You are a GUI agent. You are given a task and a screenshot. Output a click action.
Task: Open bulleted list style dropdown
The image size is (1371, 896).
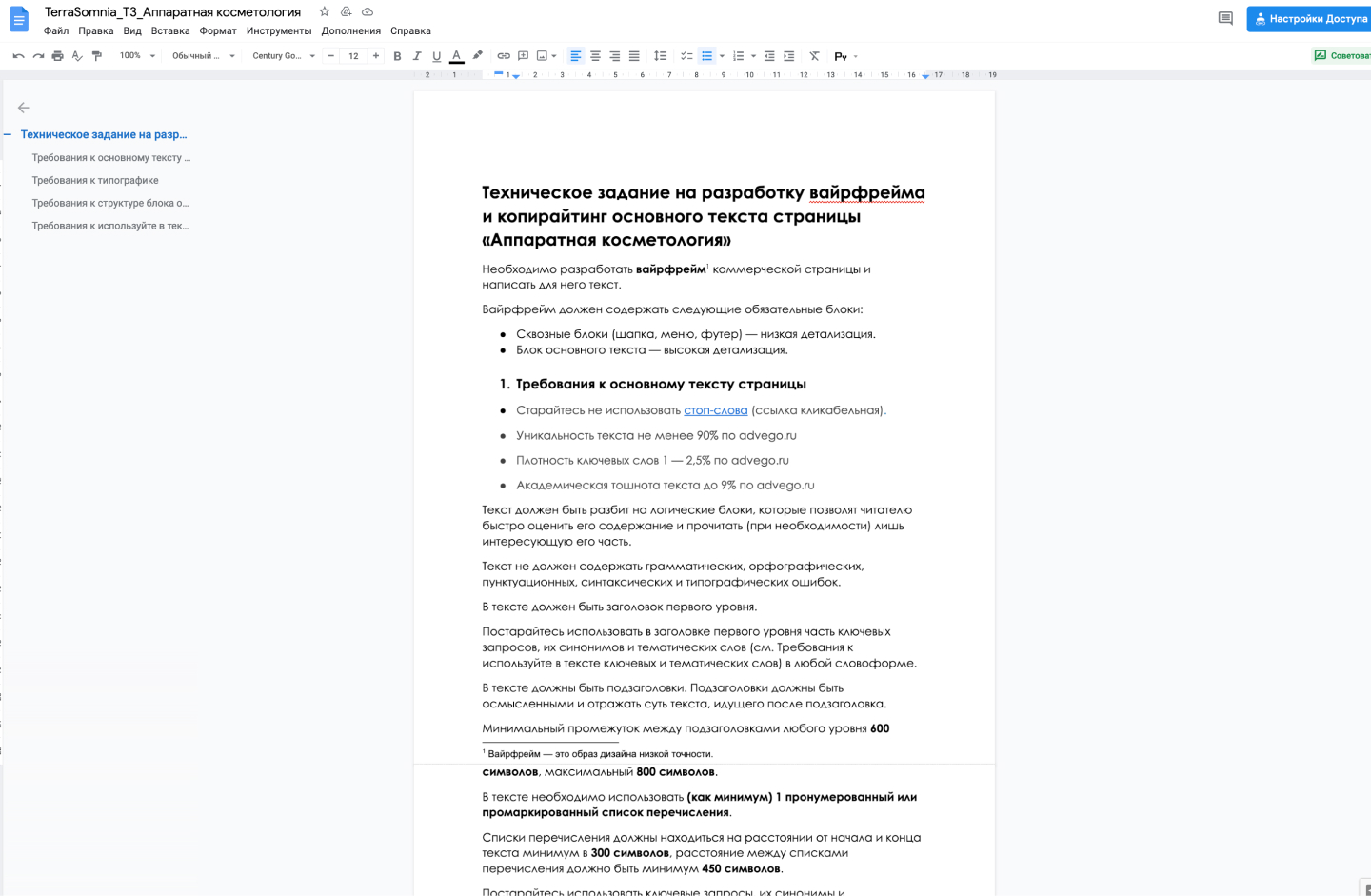click(x=722, y=56)
